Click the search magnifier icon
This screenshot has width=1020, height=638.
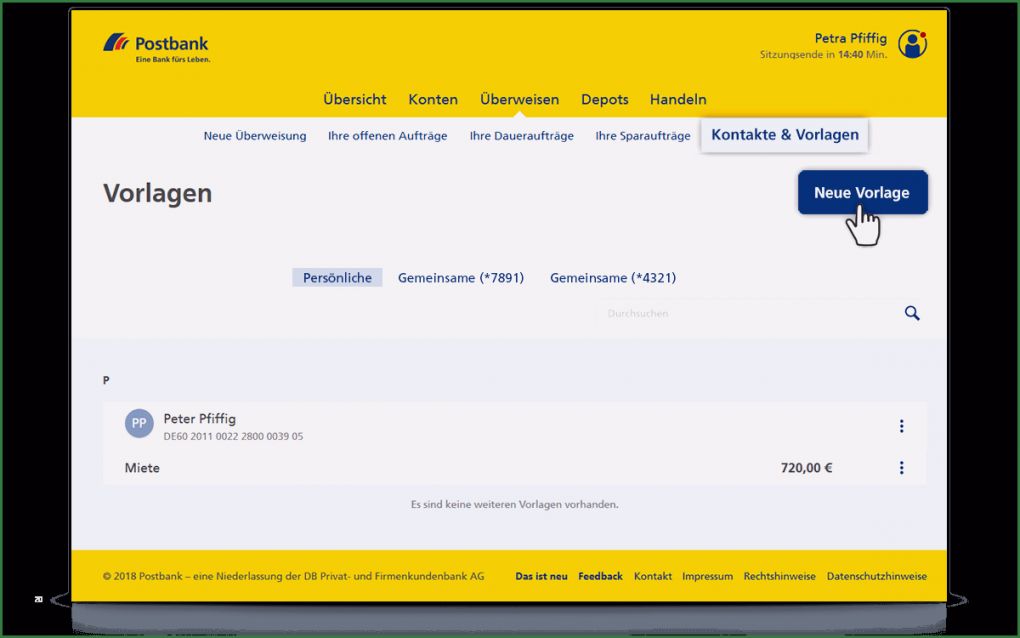[911, 313]
